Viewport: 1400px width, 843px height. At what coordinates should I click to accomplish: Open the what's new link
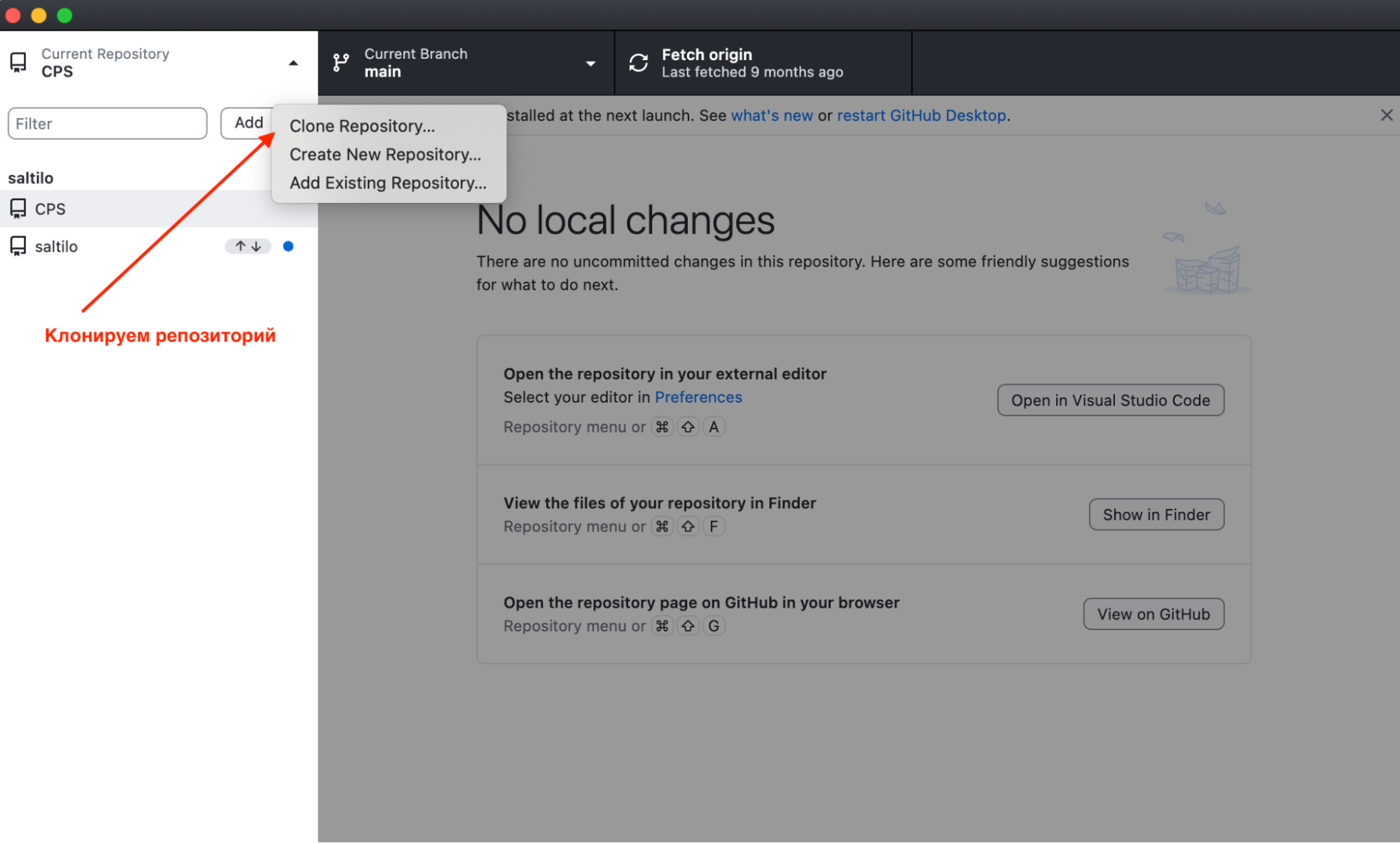point(772,116)
